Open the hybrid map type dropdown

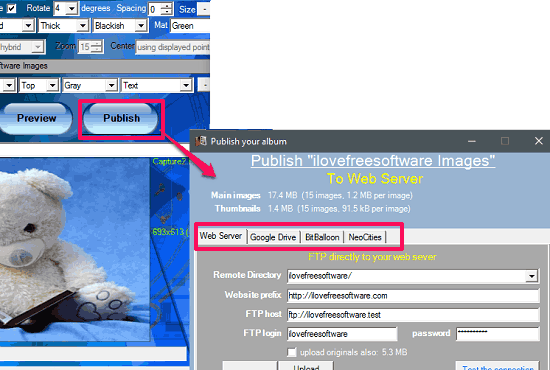pyautogui.click(x=38, y=47)
